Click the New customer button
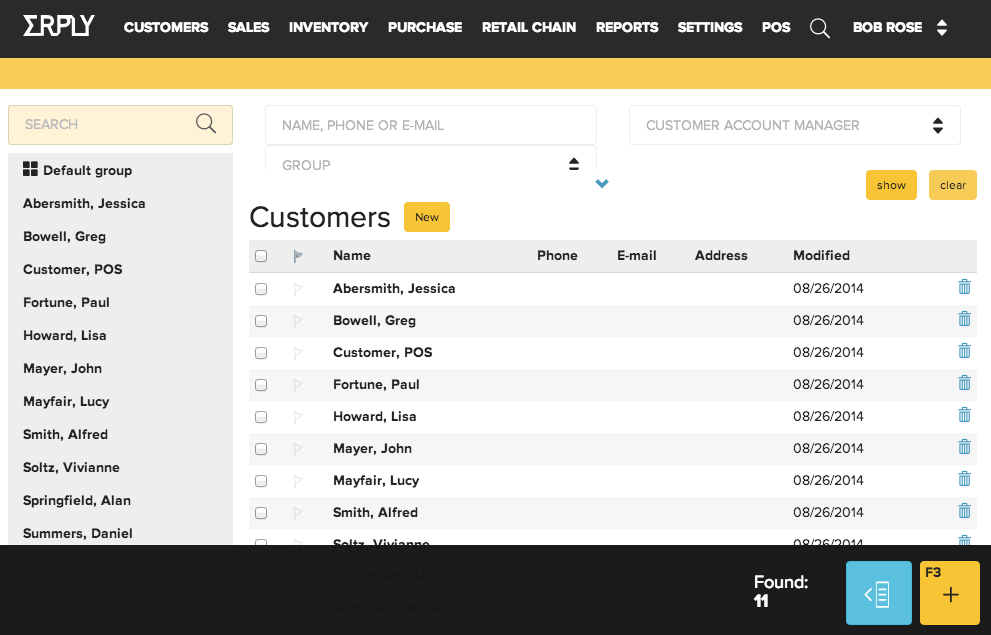Screen dimensions: 991x635 427,217
